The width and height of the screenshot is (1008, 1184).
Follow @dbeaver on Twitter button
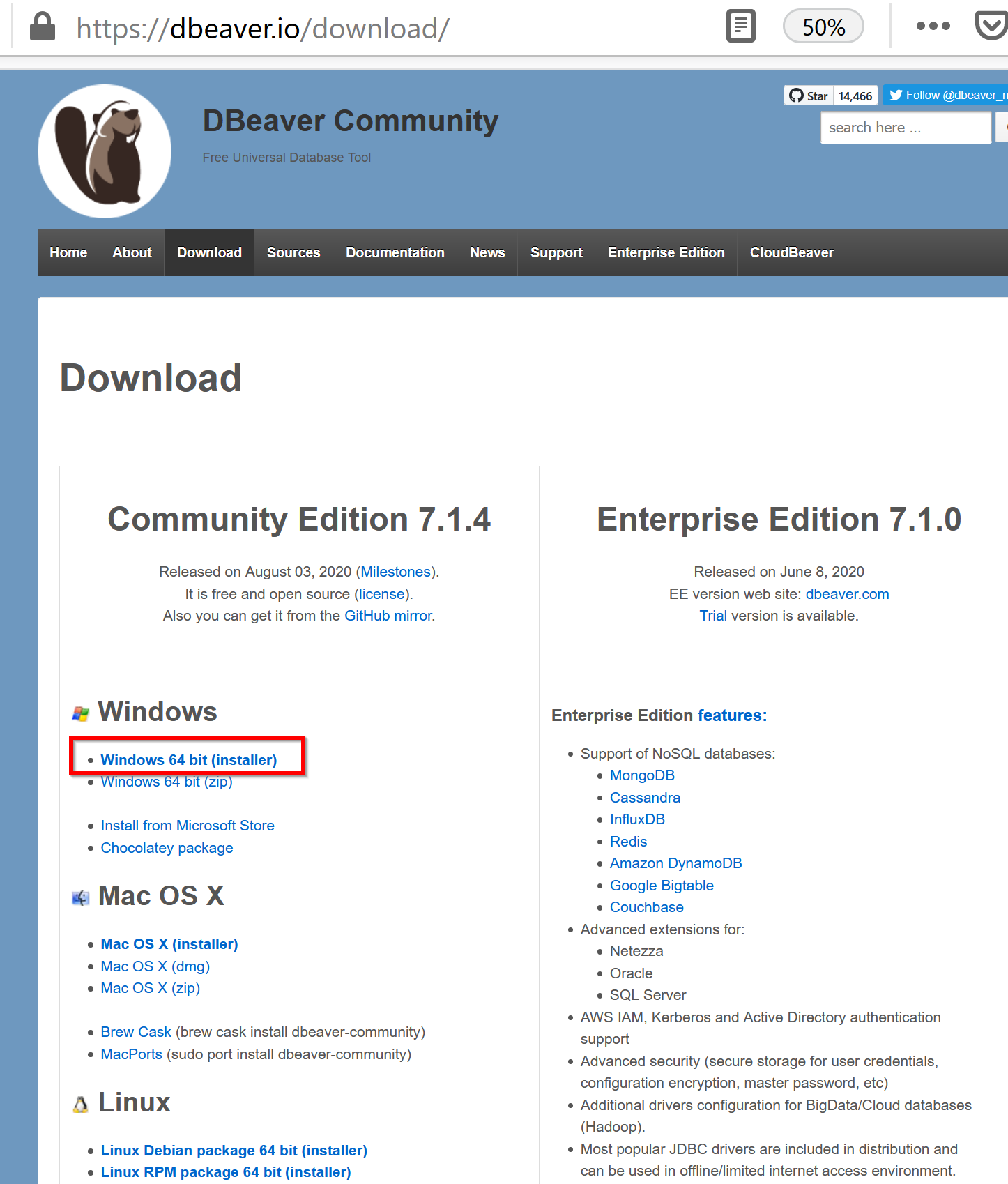coord(946,95)
